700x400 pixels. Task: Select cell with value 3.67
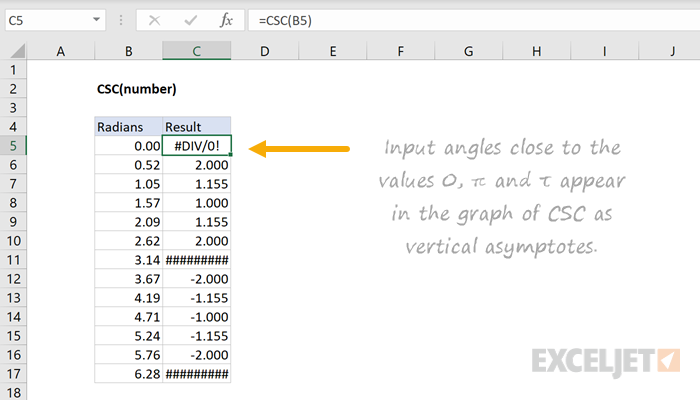pyautogui.click(x=129, y=279)
